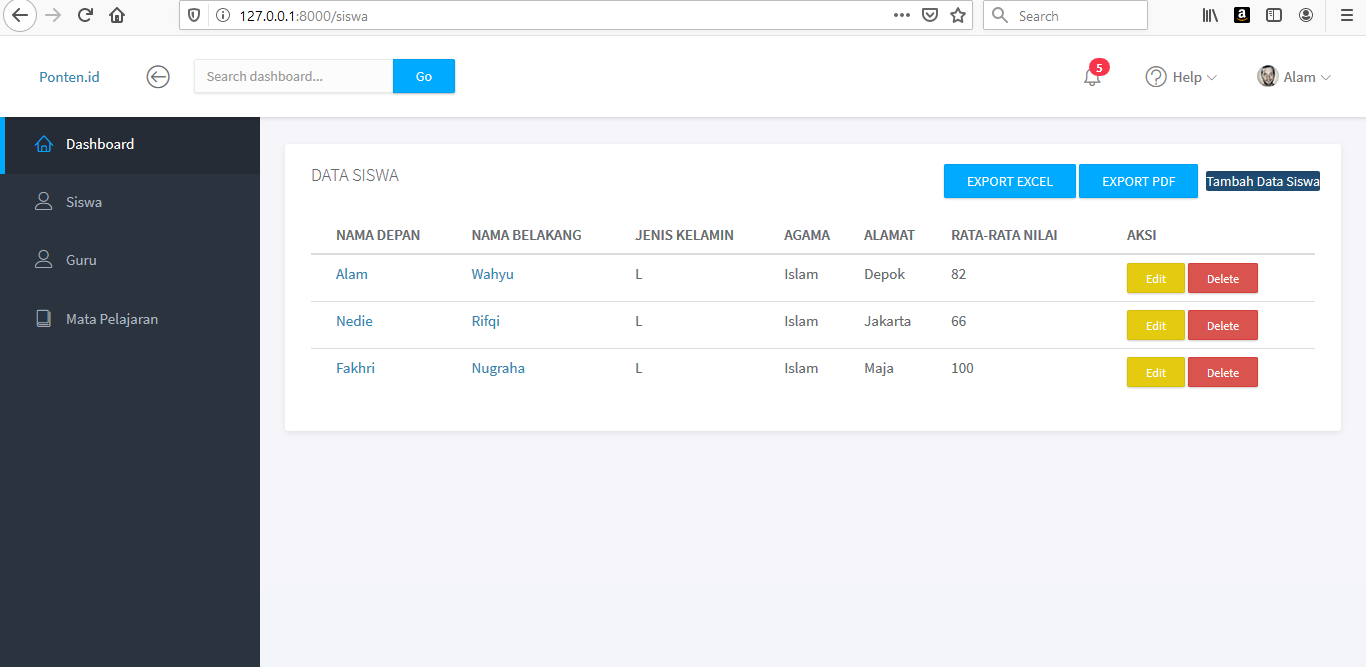Click inside the Search dashboard field
This screenshot has width=1366, height=667.
pyautogui.click(x=293, y=76)
